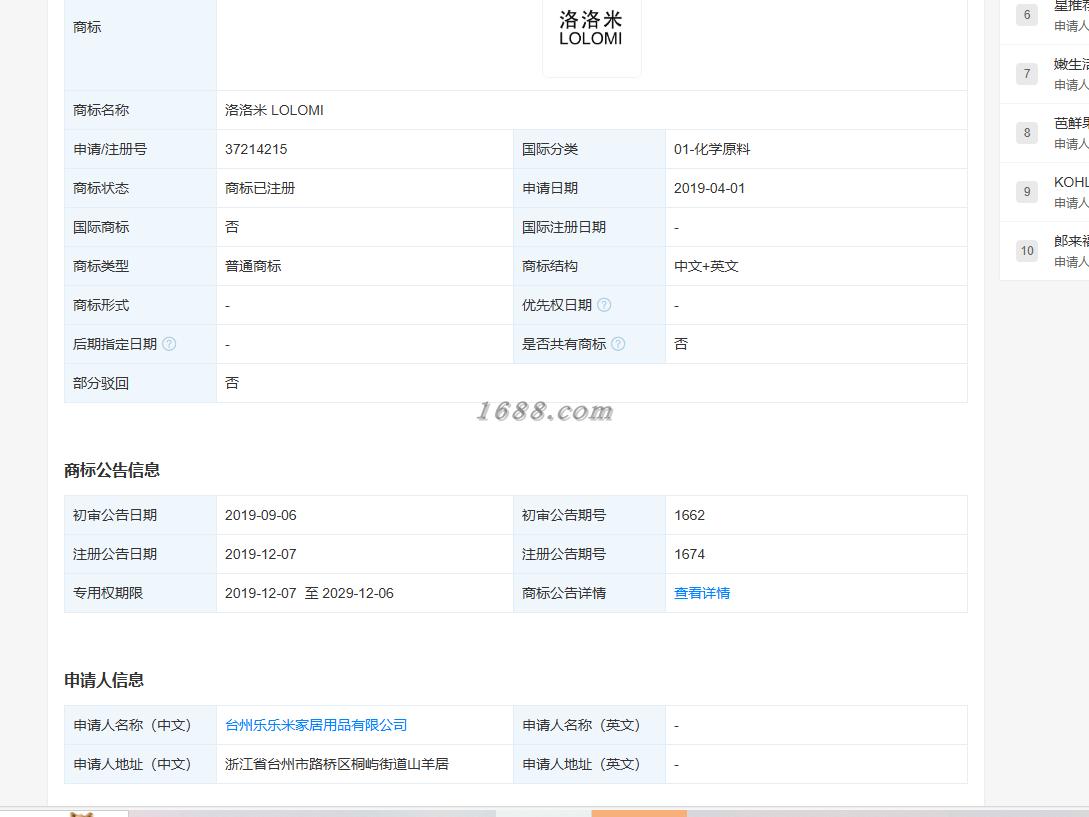This screenshot has height=817, width=1089.
Task: Click preliminary announcement issue 1662
Action: click(x=689, y=515)
